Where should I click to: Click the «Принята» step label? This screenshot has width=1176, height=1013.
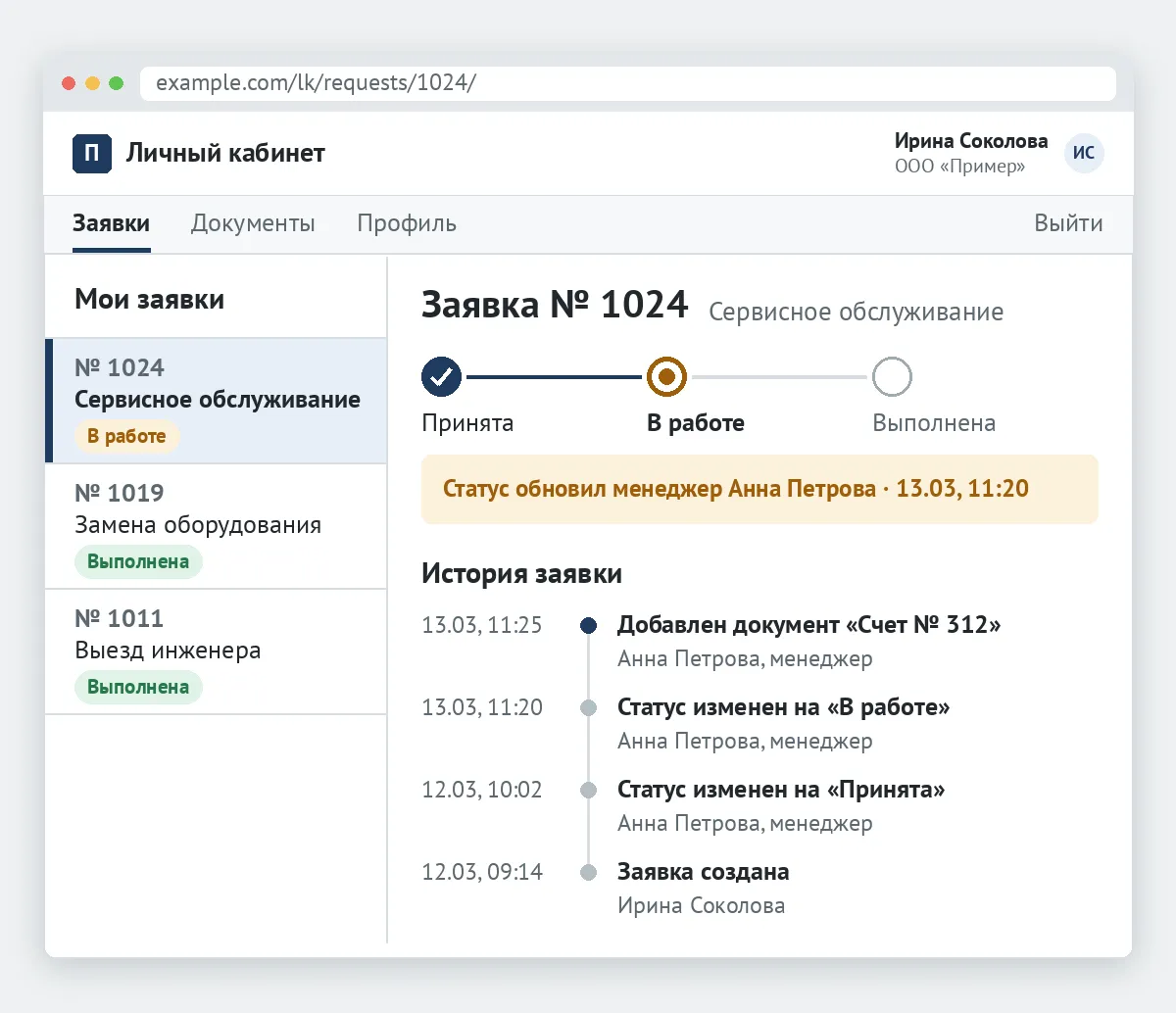point(467,423)
